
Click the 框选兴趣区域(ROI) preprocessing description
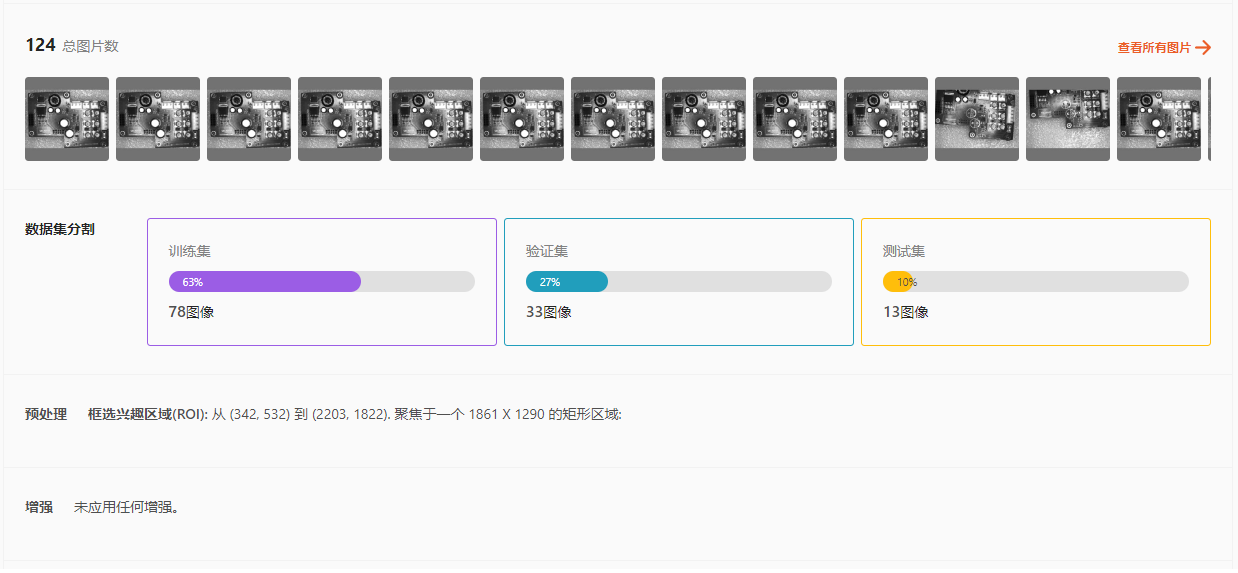[354, 414]
